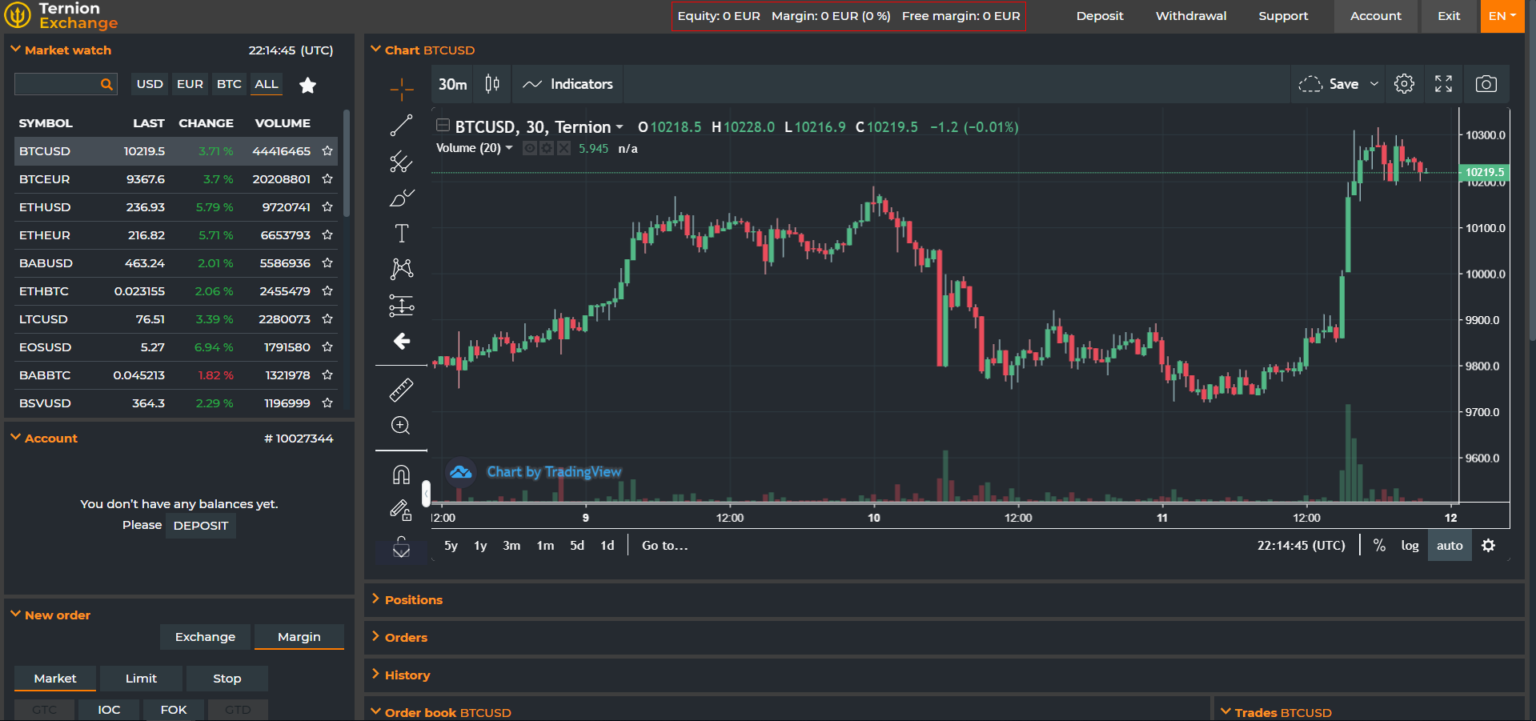1536x721 pixels.
Task: Star the ETHBTC symbol row
Action: (x=327, y=291)
